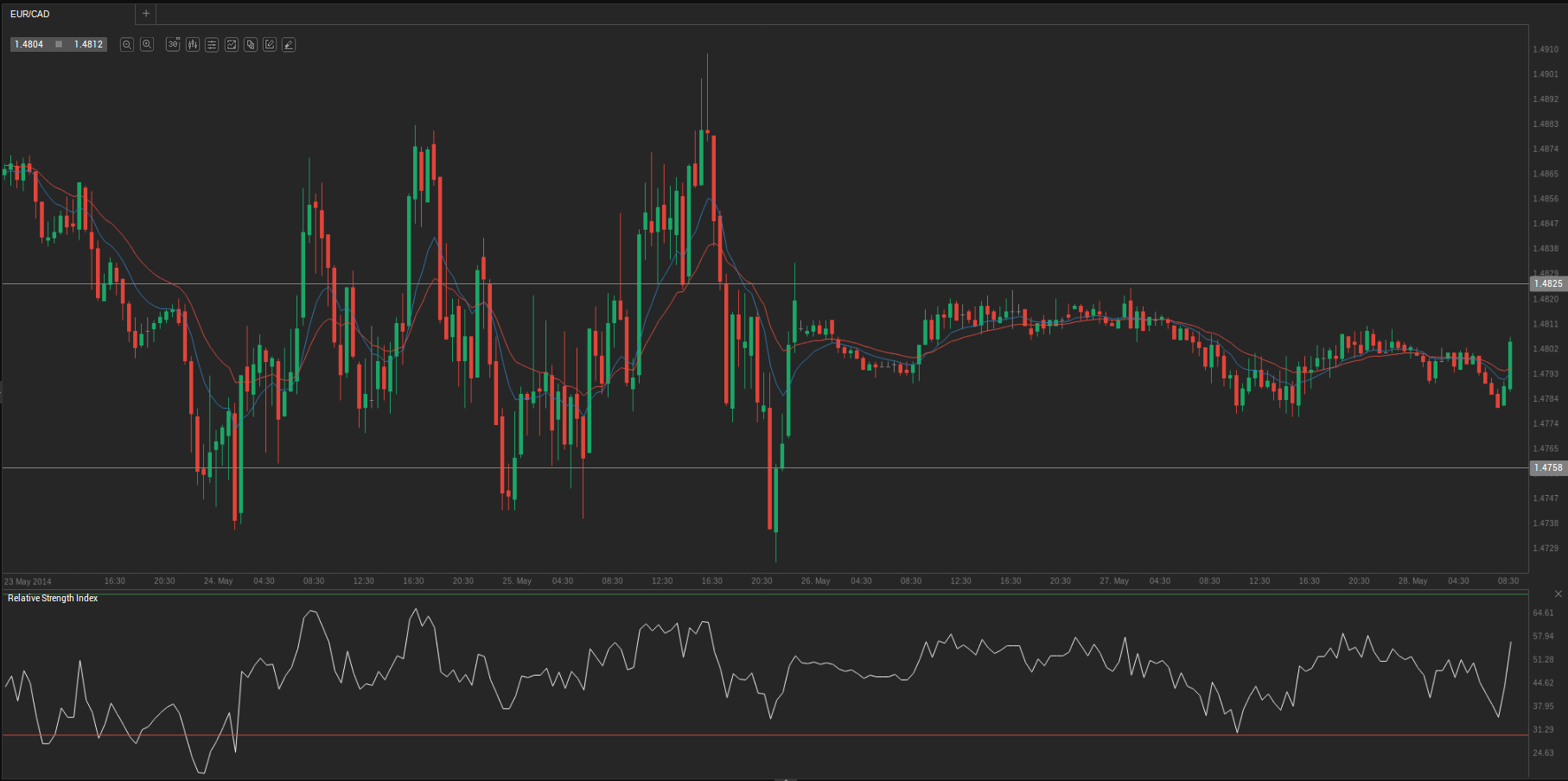Click the 27. May date marker

click(1113, 581)
